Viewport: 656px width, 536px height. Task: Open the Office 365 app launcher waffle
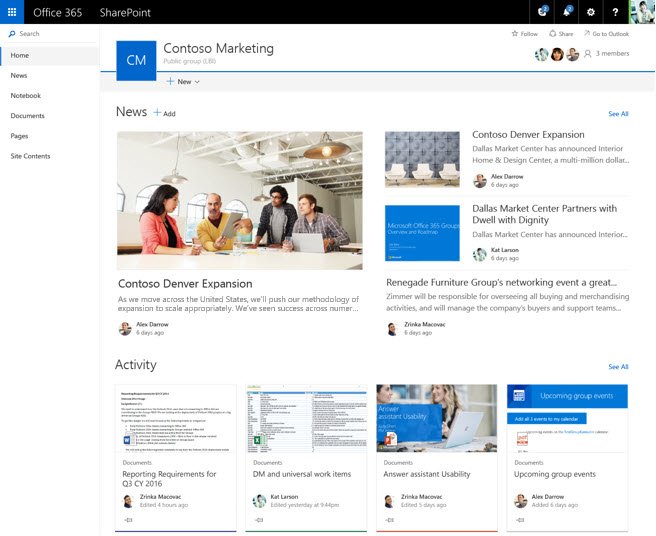[x=12, y=12]
